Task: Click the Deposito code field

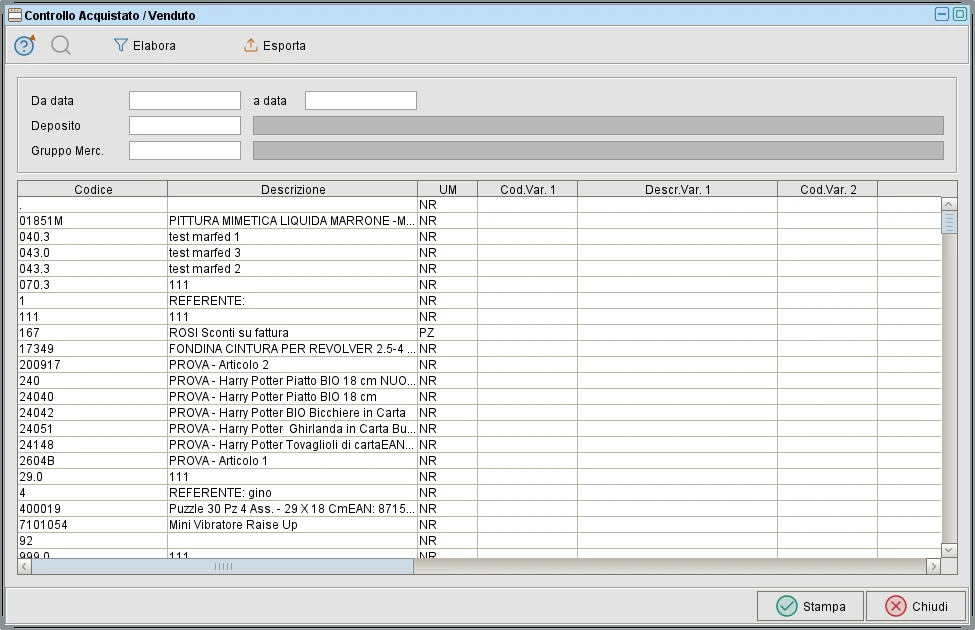Action: click(x=185, y=126)
